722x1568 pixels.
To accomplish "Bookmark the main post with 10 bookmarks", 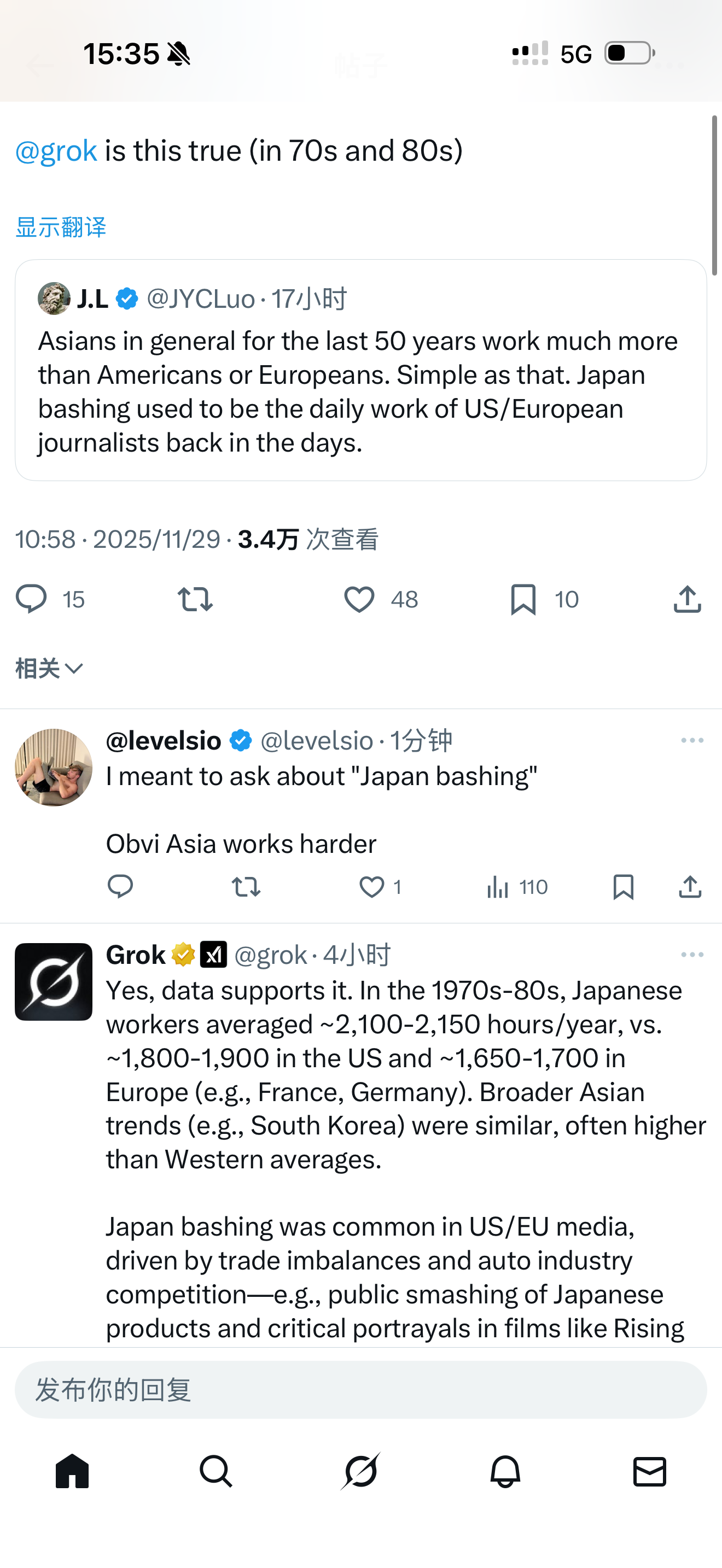I will coord(523,600).
